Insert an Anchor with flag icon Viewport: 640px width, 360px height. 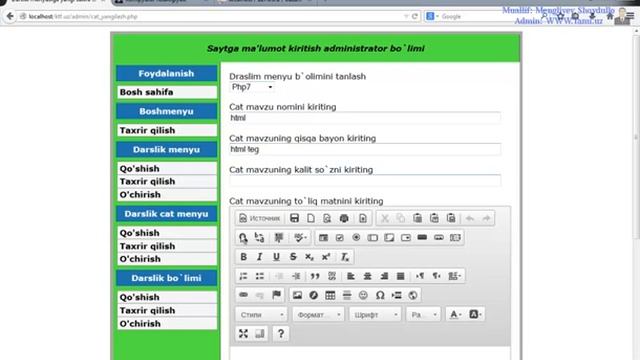[x=276, y=295]
